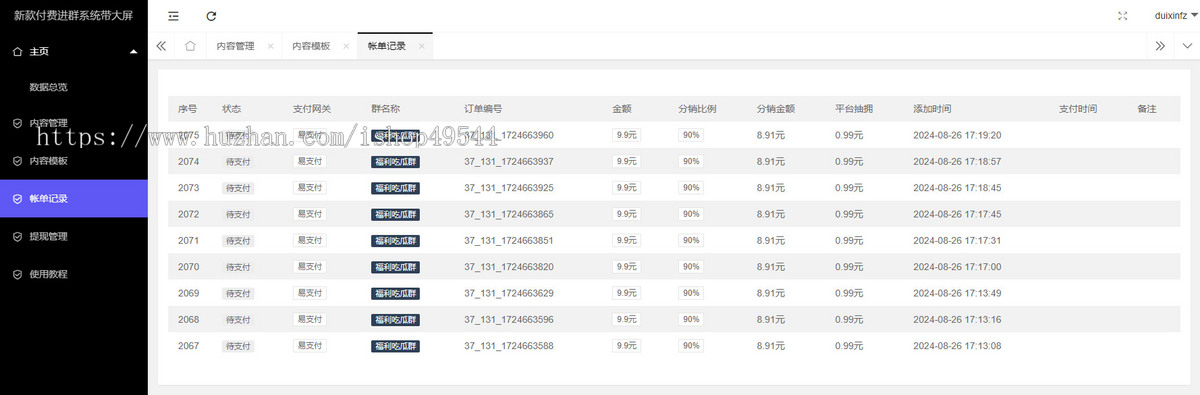This screenshot has height=395, width=1200.
Task: Click the 福利吃瓜群 tag in row 2072
Action: pyautogui.click(x=395, y=214)
